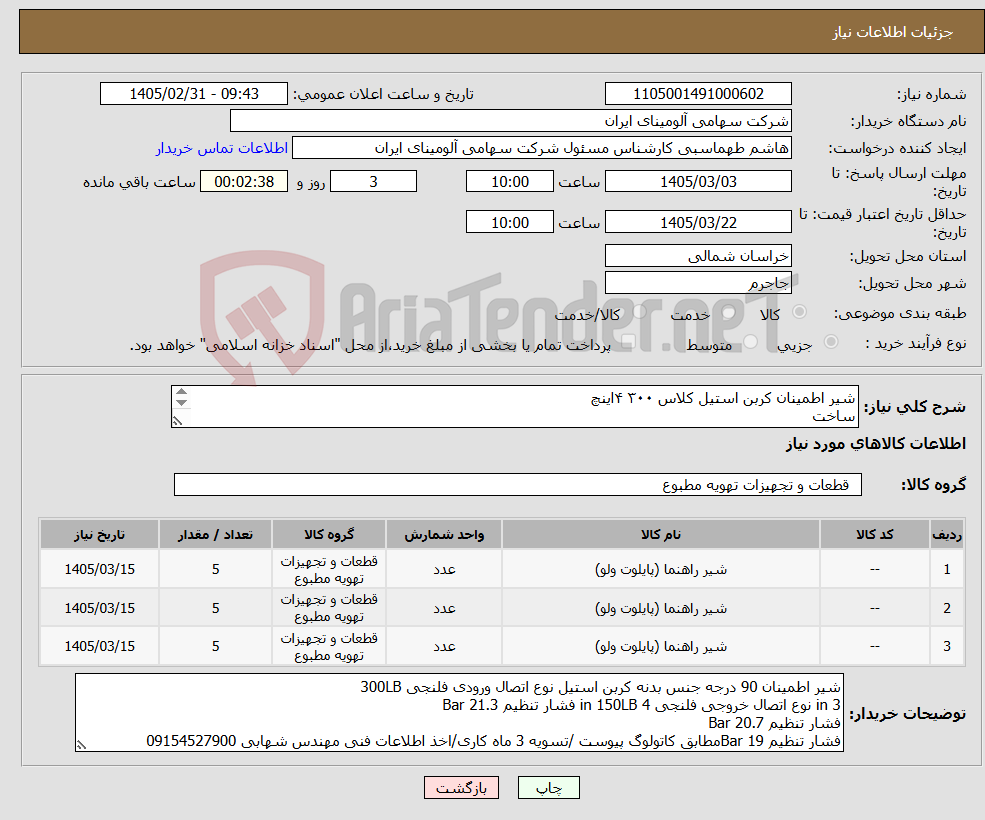Image resolution: width=985 pixels, height=820 pixels.
Task: Click the description box scroll down arrow
Action: (x=182, y=403)
